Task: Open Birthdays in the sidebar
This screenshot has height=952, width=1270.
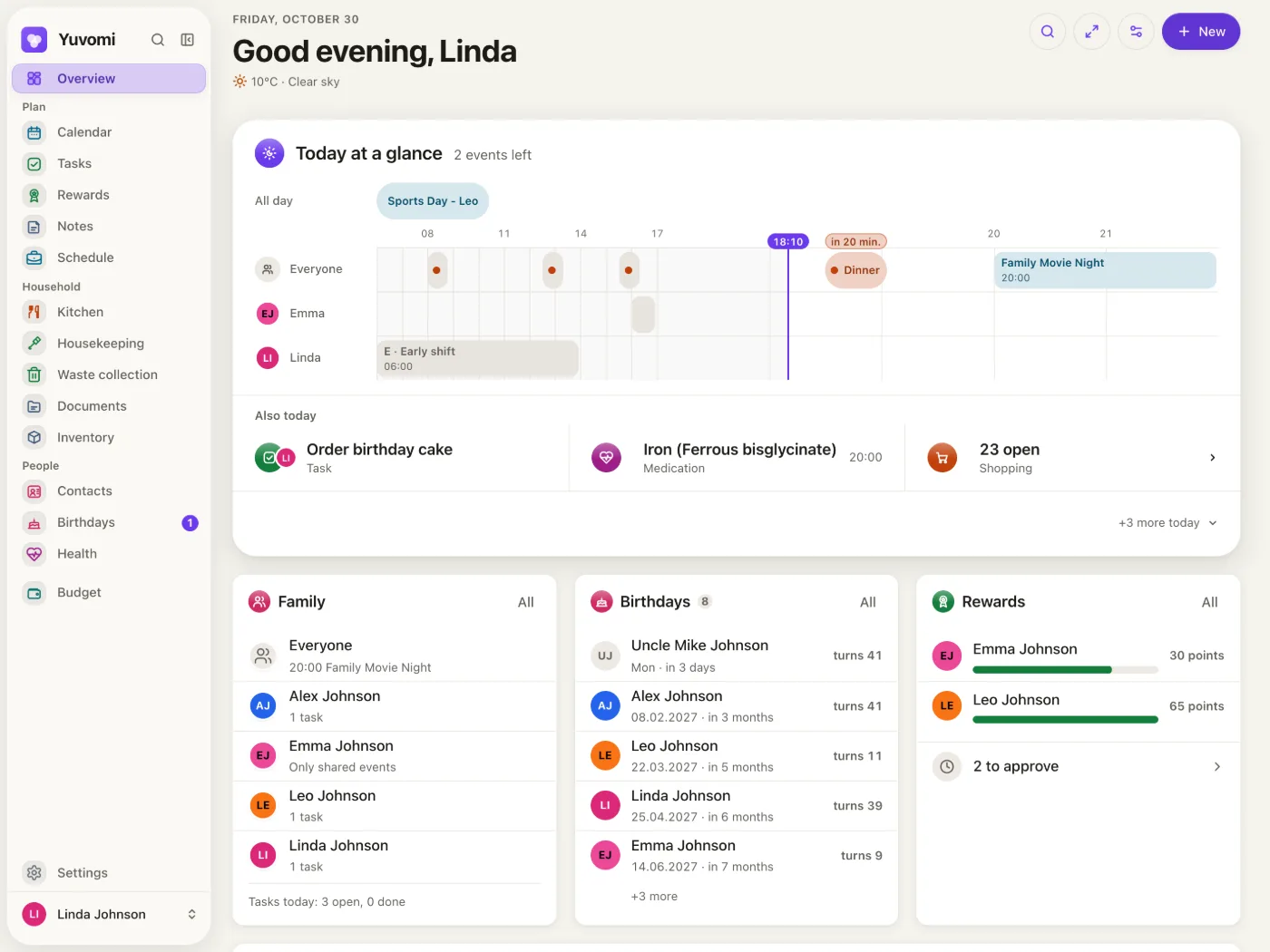Action: click(109, 522)
